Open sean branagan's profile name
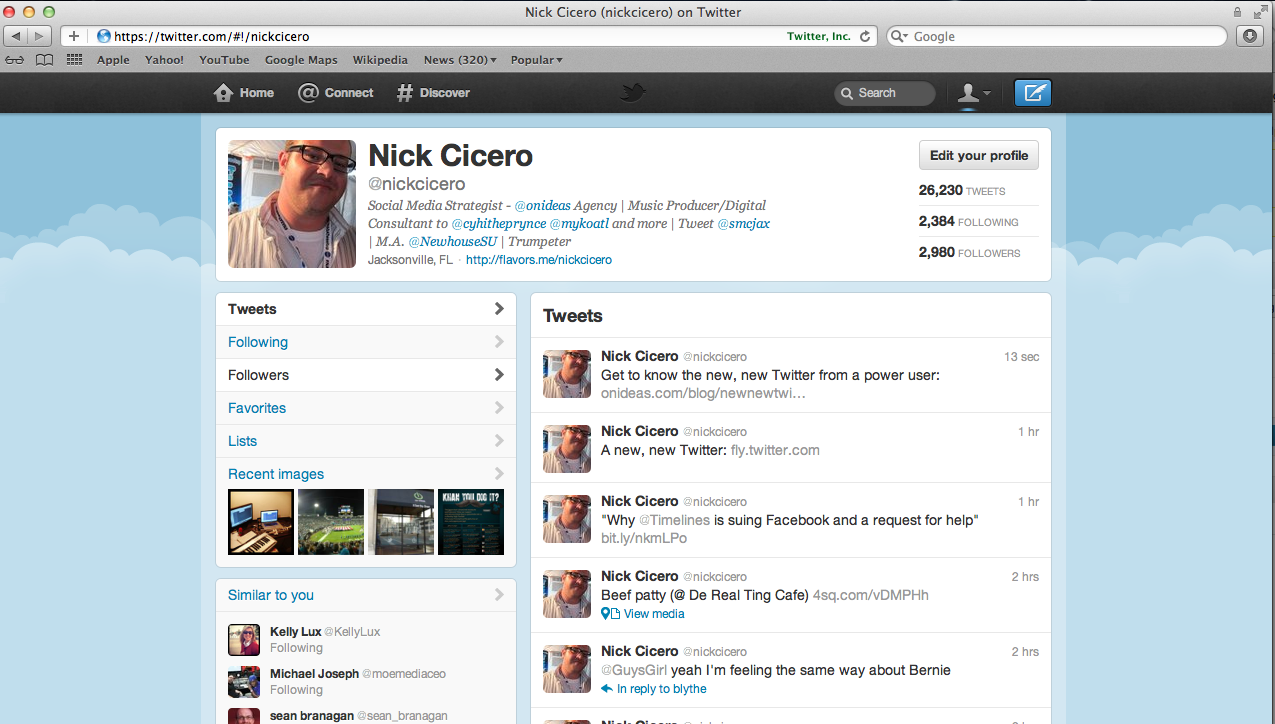Image resolution: width=1275 pixels, height=724 pixels. (311, 716)
